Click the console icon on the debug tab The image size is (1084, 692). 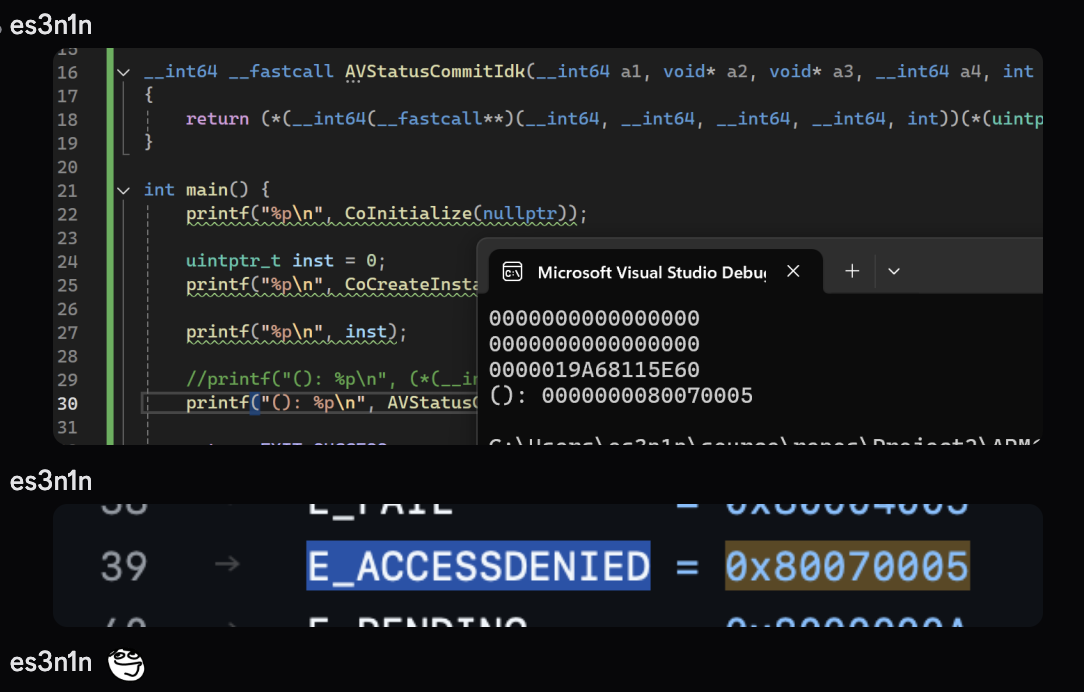pos(512,272)
